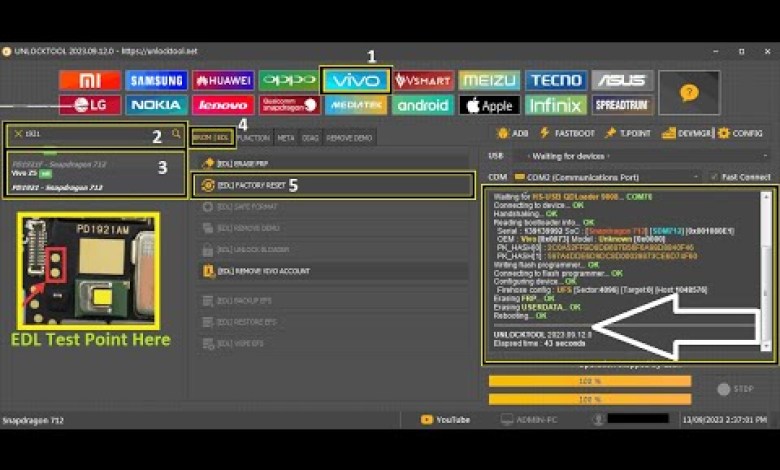
Task: Select the LG brand logo
Action: click(90, 105)
